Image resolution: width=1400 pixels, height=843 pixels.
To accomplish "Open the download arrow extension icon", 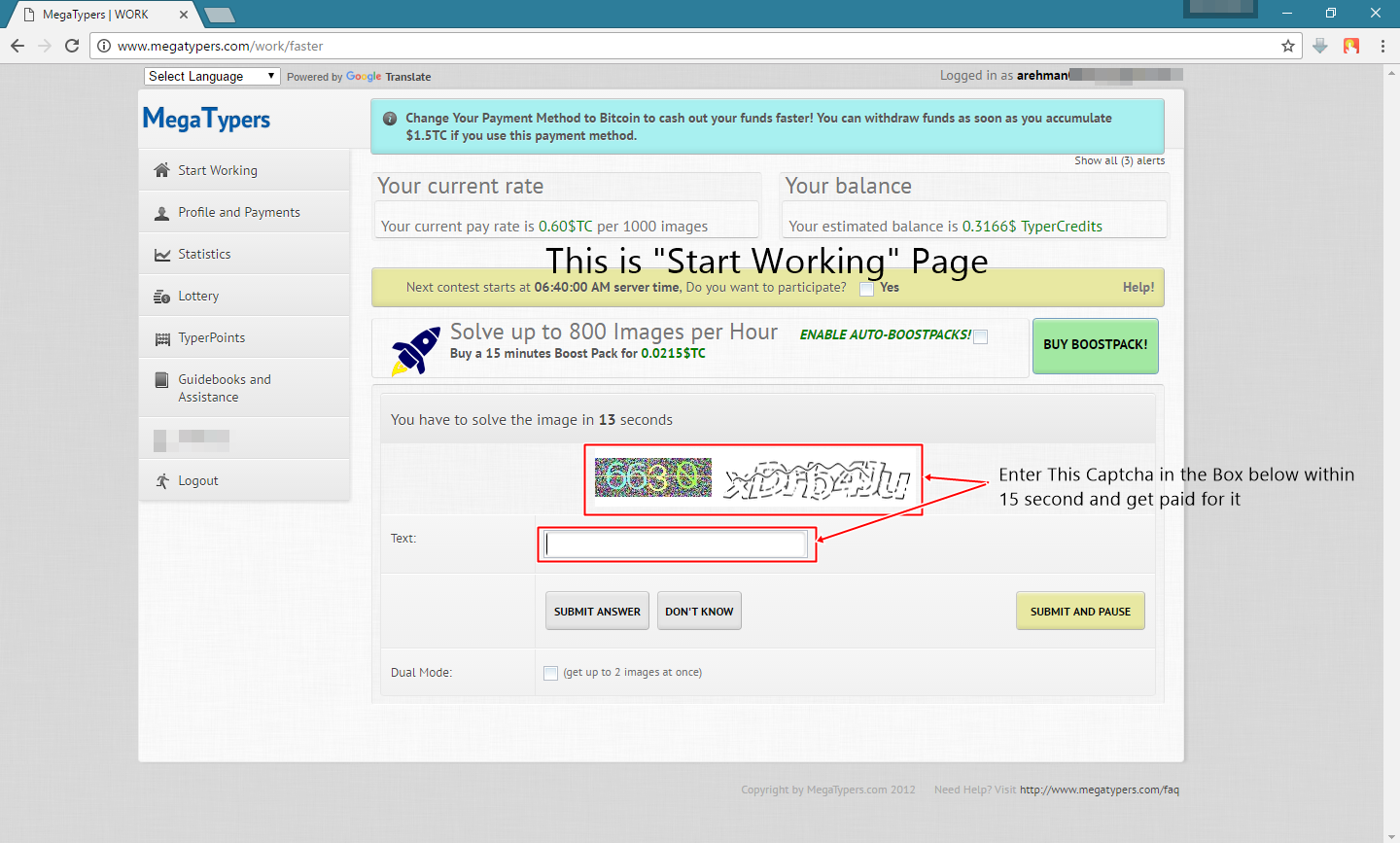I will coord(1319,46).
